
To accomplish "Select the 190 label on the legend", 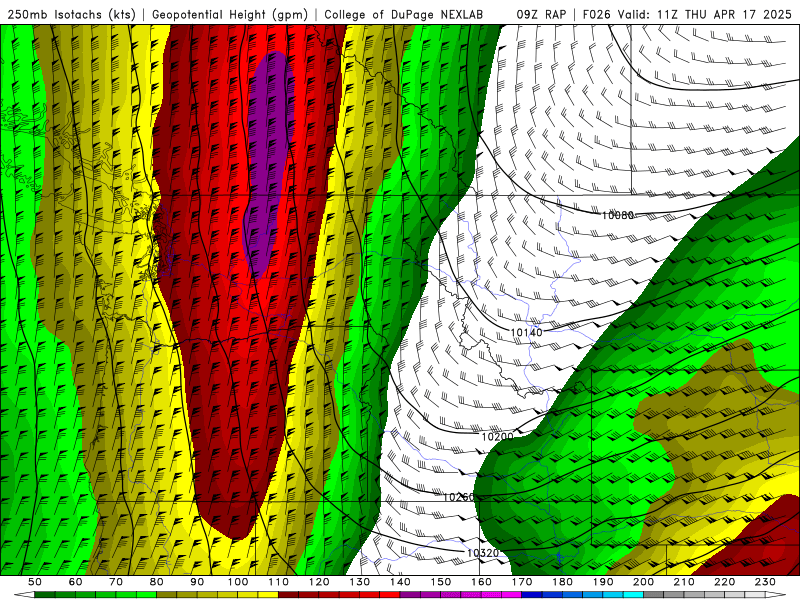I will click(603, 582).
